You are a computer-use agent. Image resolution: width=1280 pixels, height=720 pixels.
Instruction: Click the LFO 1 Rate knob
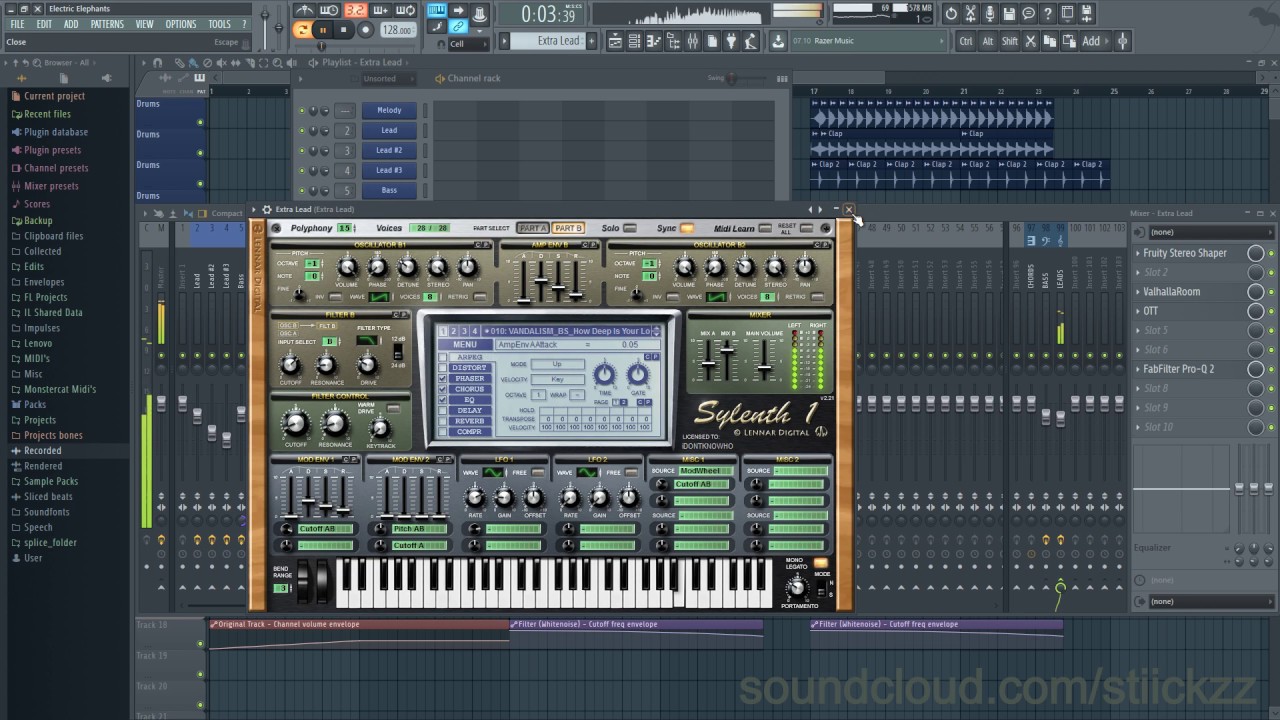click(474, 497)
